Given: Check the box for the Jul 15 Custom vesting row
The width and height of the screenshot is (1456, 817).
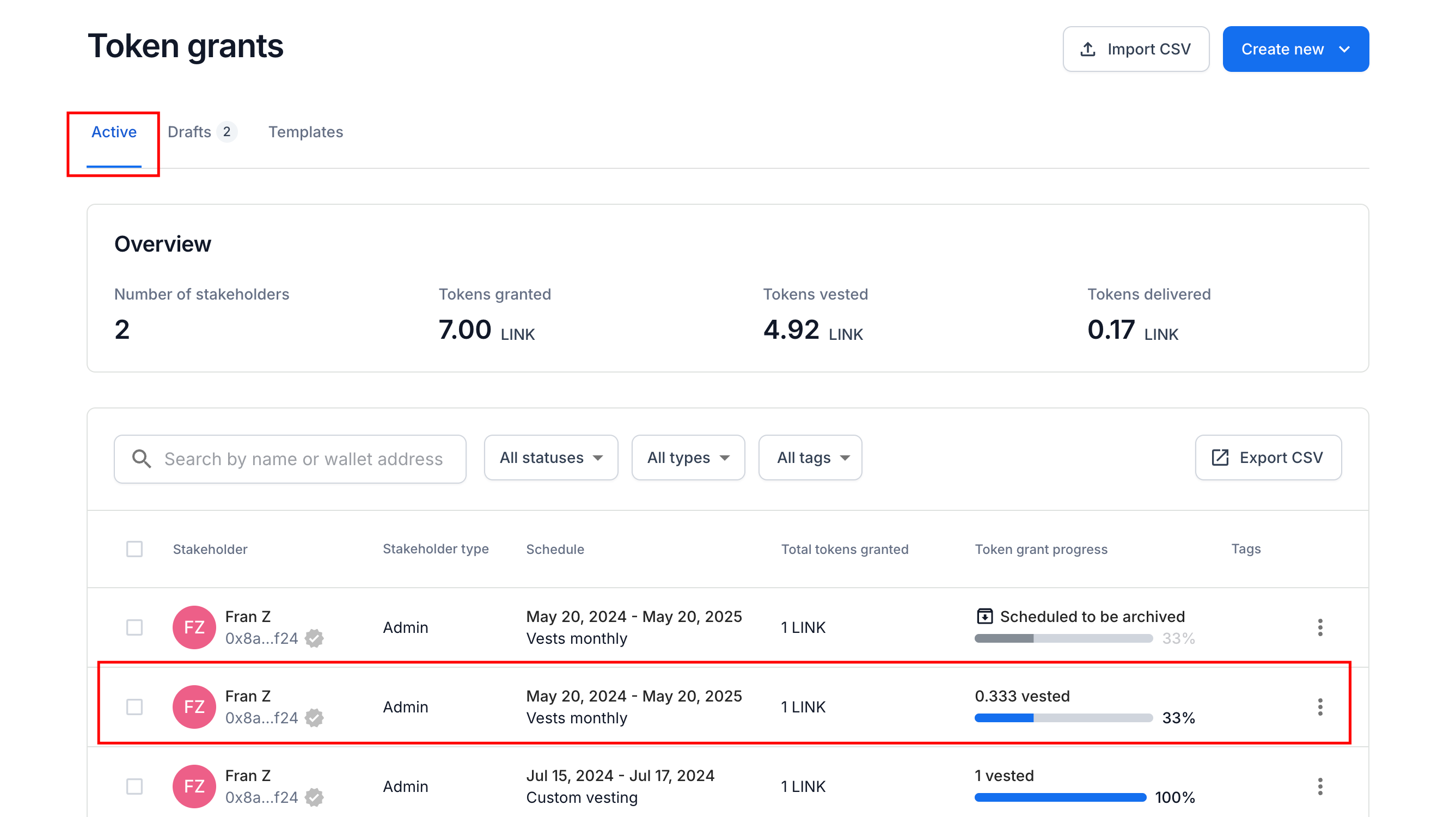Looking at the screenshot, I should [x=134, y=786].
